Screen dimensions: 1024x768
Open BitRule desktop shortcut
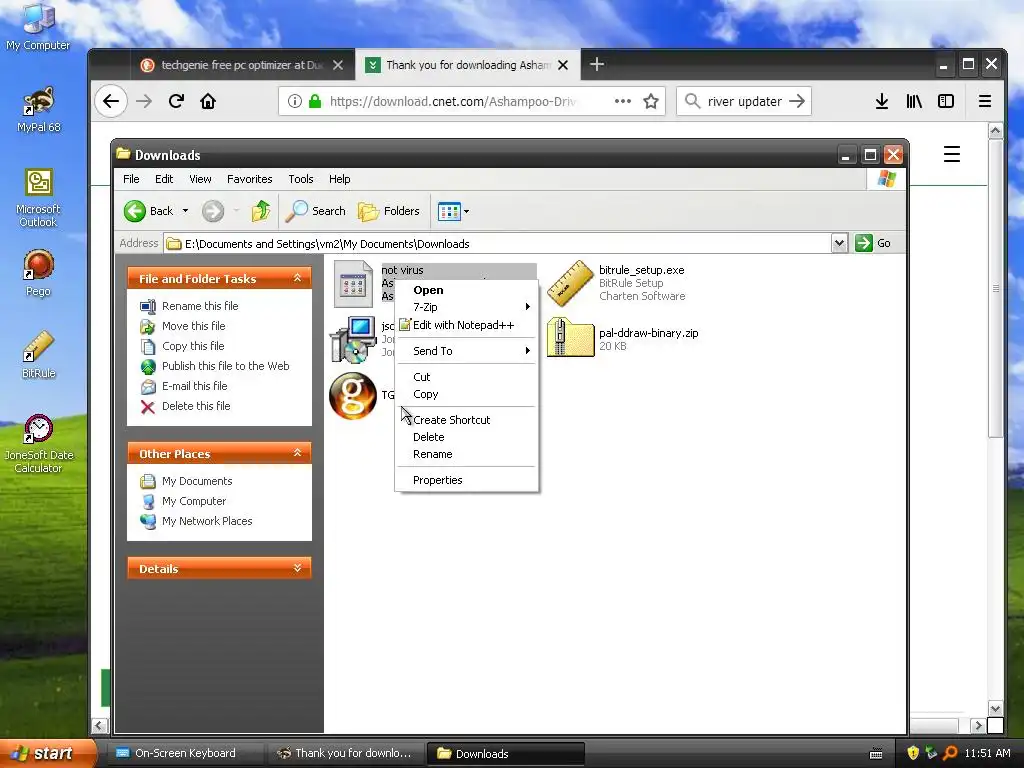point(38,355)
